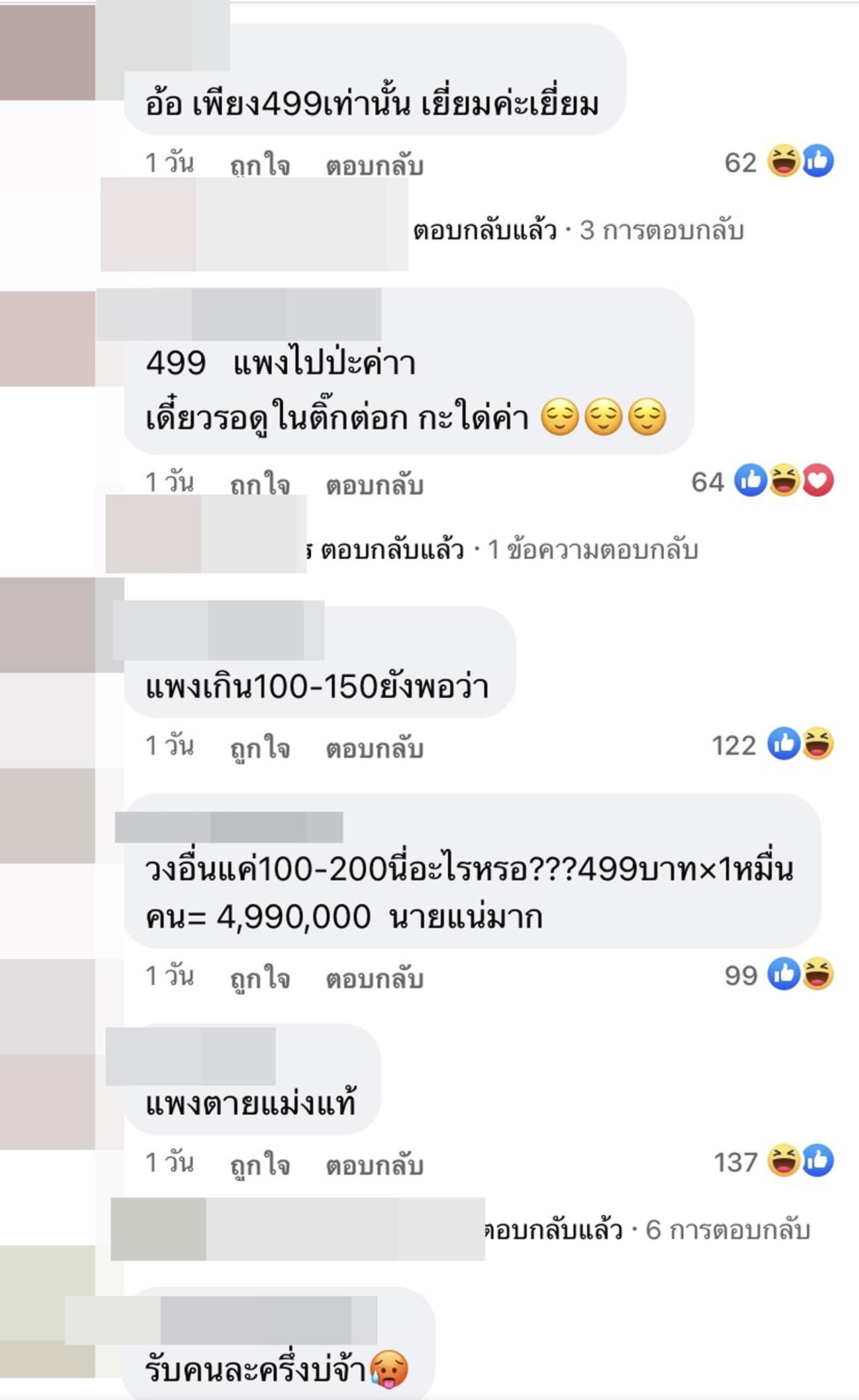Image resolution: width=859 pixels, height=1400 pixels.
Task: Click the laughing reaction icon beside 62
Action: click(x=784, y=161)
